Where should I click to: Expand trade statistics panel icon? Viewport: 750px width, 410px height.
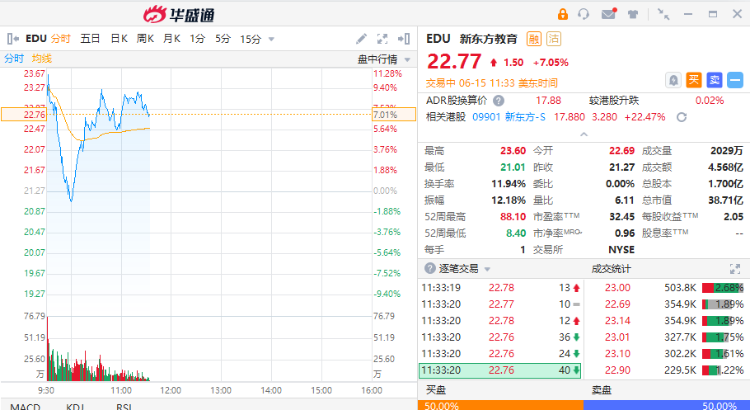click(735, 269)
